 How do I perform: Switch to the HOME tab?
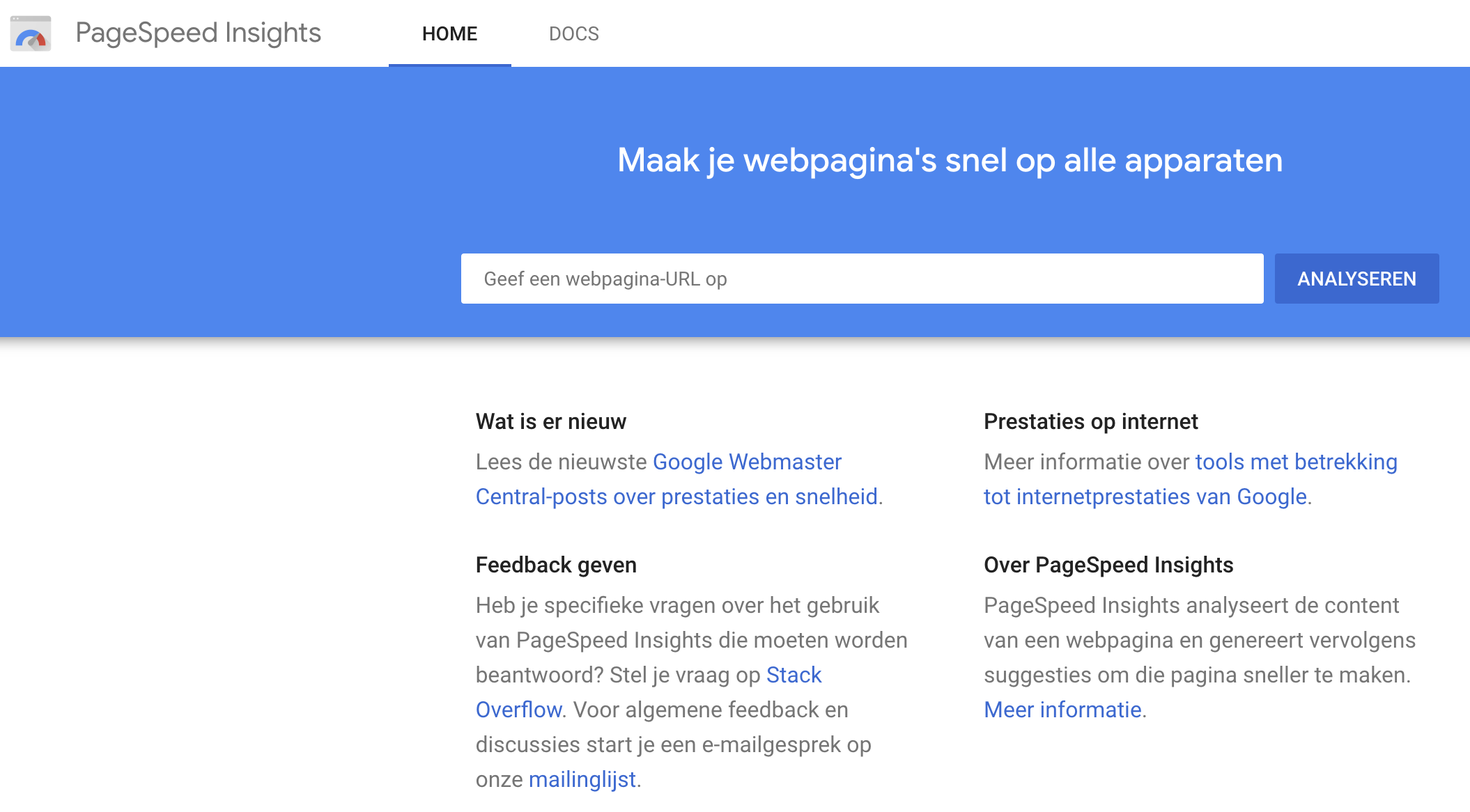pyautogui.click(x=449, y=33)
